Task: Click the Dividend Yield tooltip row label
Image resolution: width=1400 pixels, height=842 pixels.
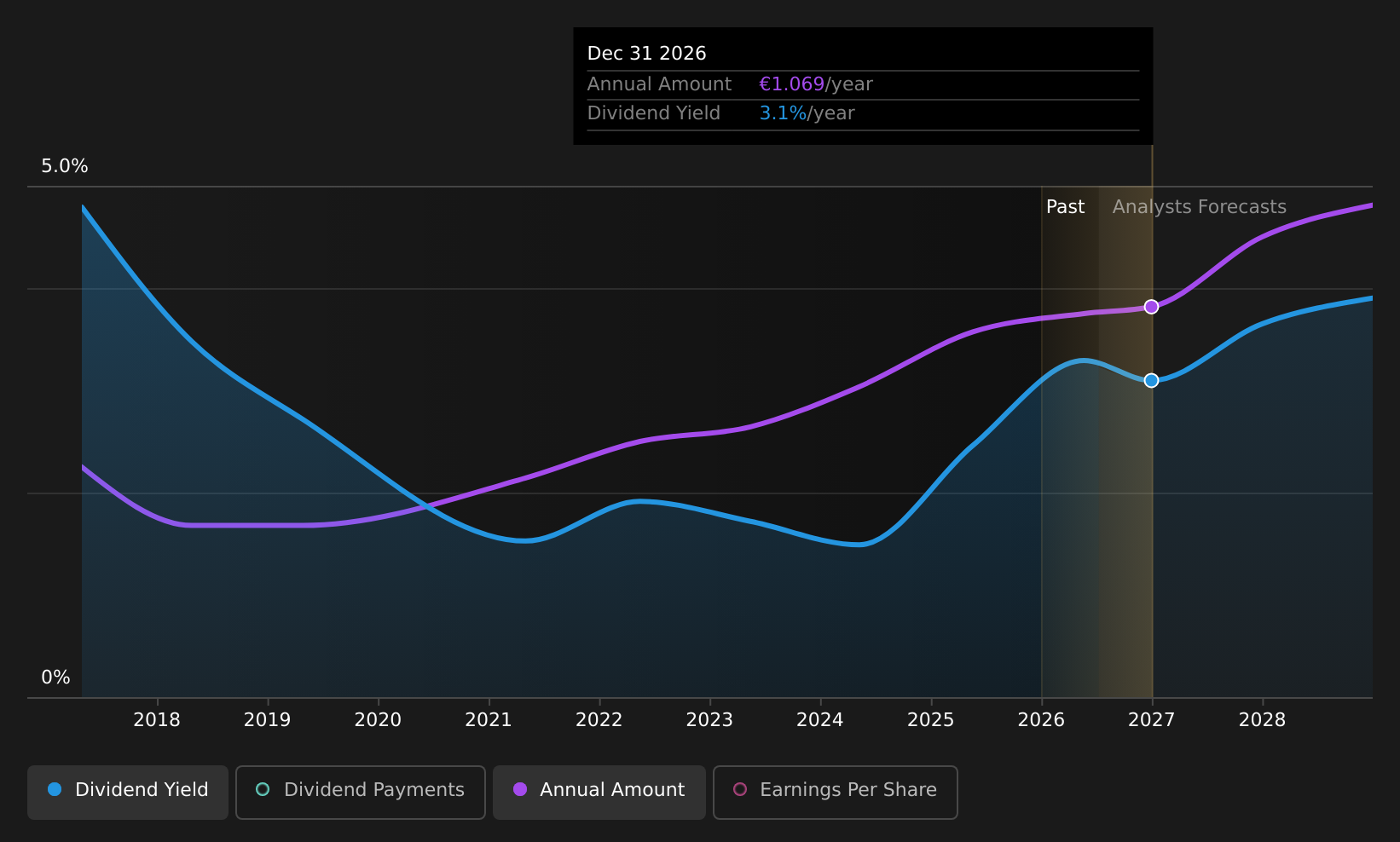Action: (x=654, y=113)
